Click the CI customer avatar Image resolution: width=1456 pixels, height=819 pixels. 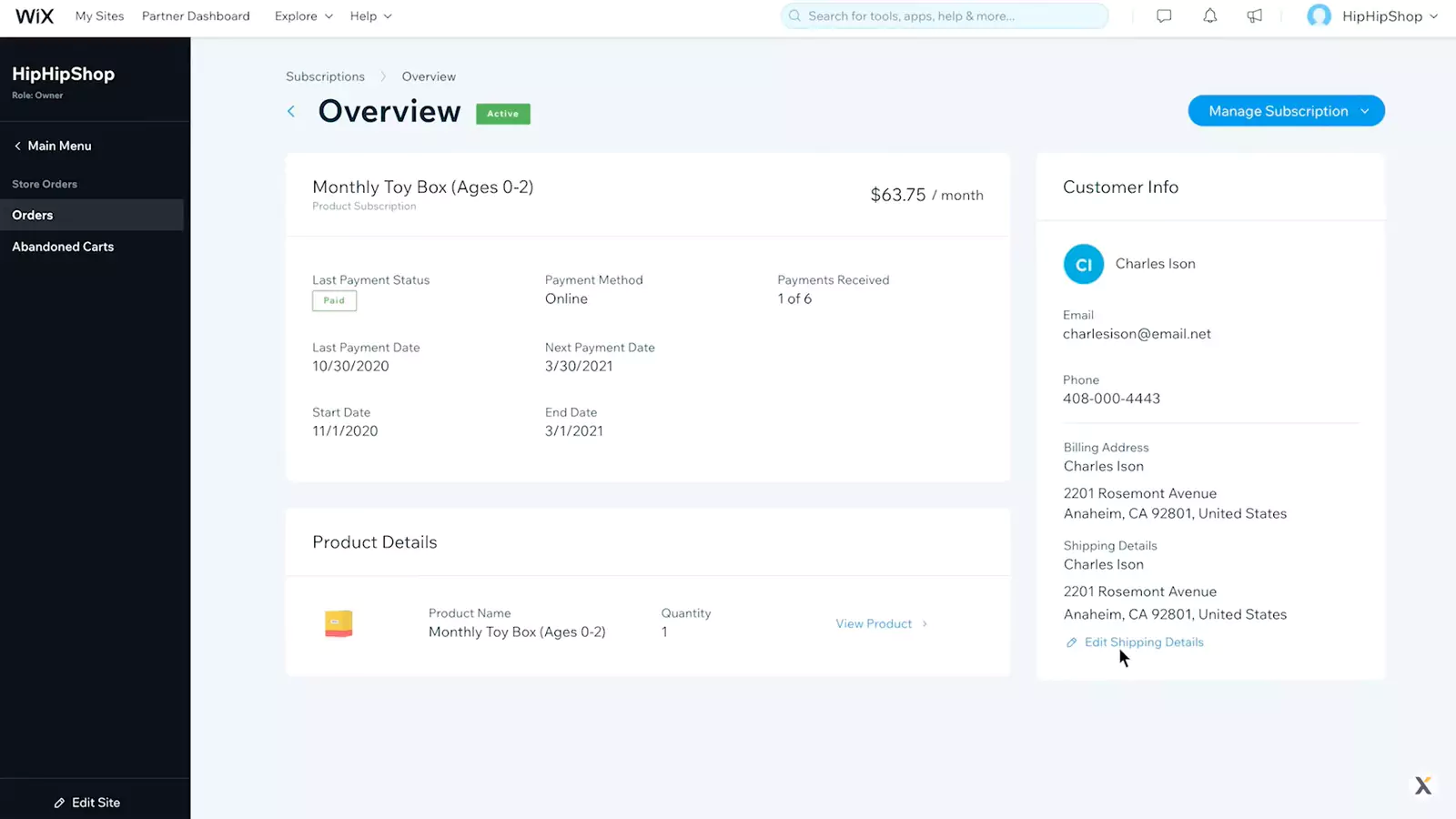pyautogui.click(x=1083, y=264)
